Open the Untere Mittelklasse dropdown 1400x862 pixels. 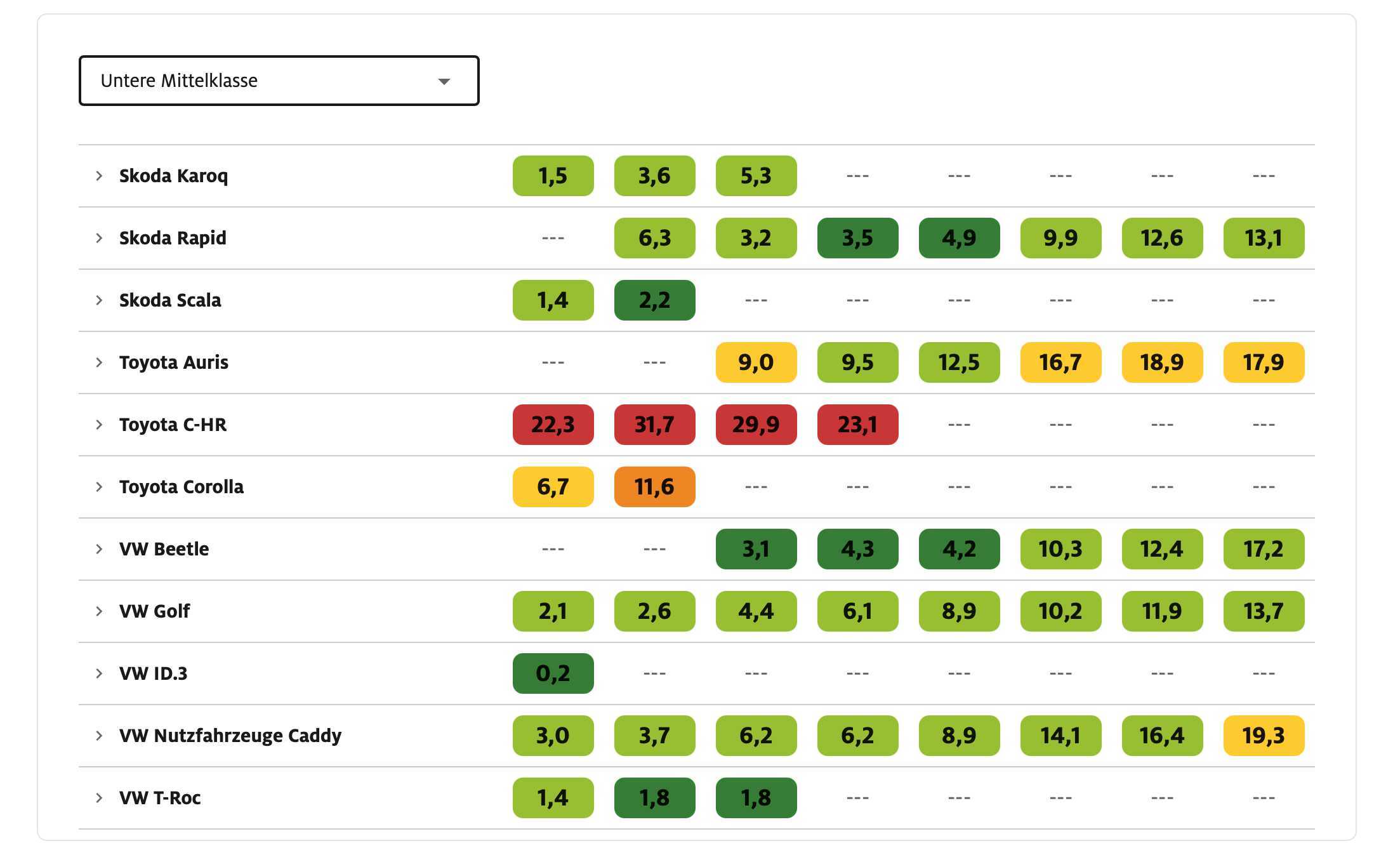point(279,81)
